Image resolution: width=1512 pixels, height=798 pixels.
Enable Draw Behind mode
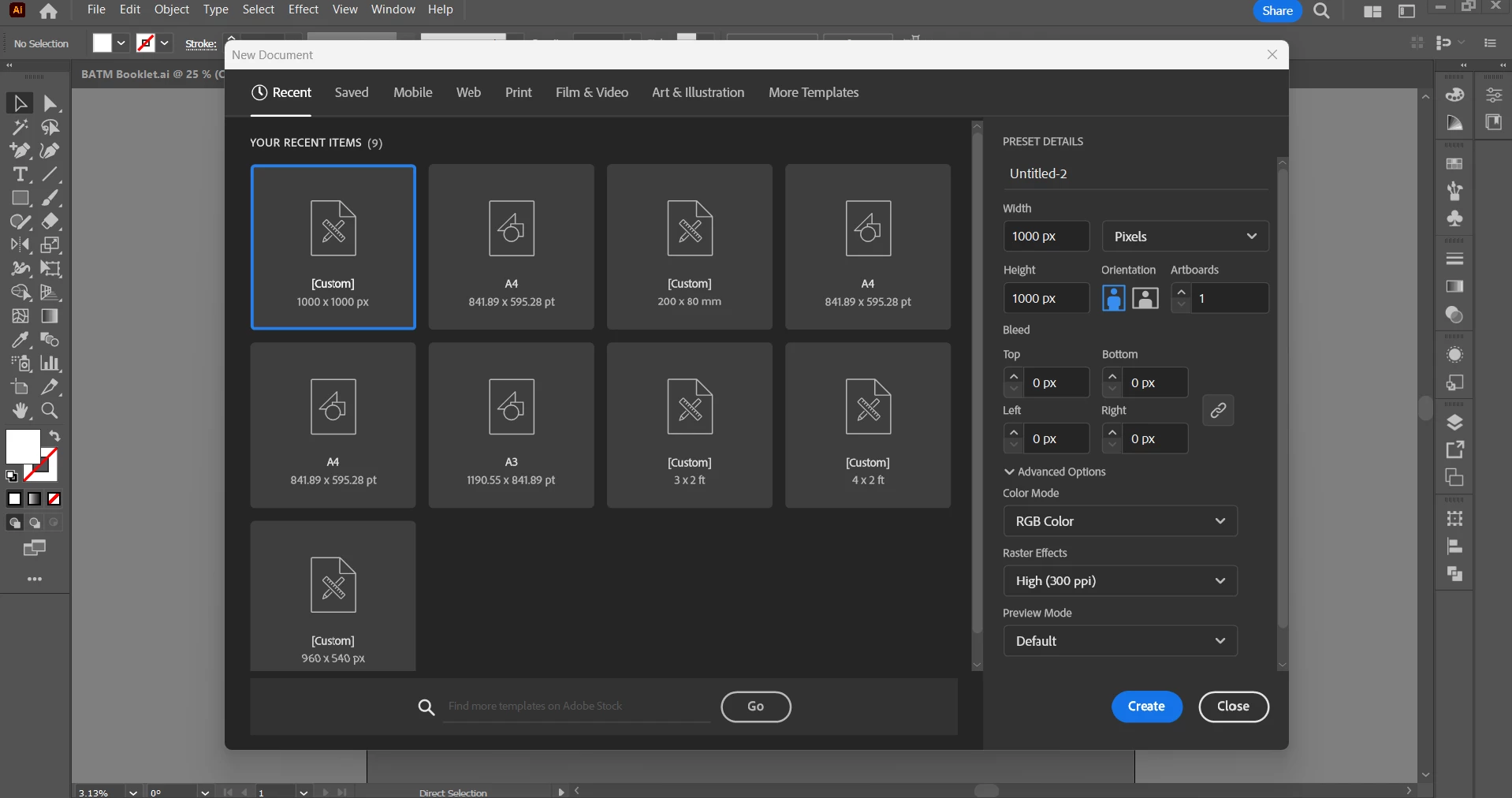pyautogui.click(x=35, y=523)
